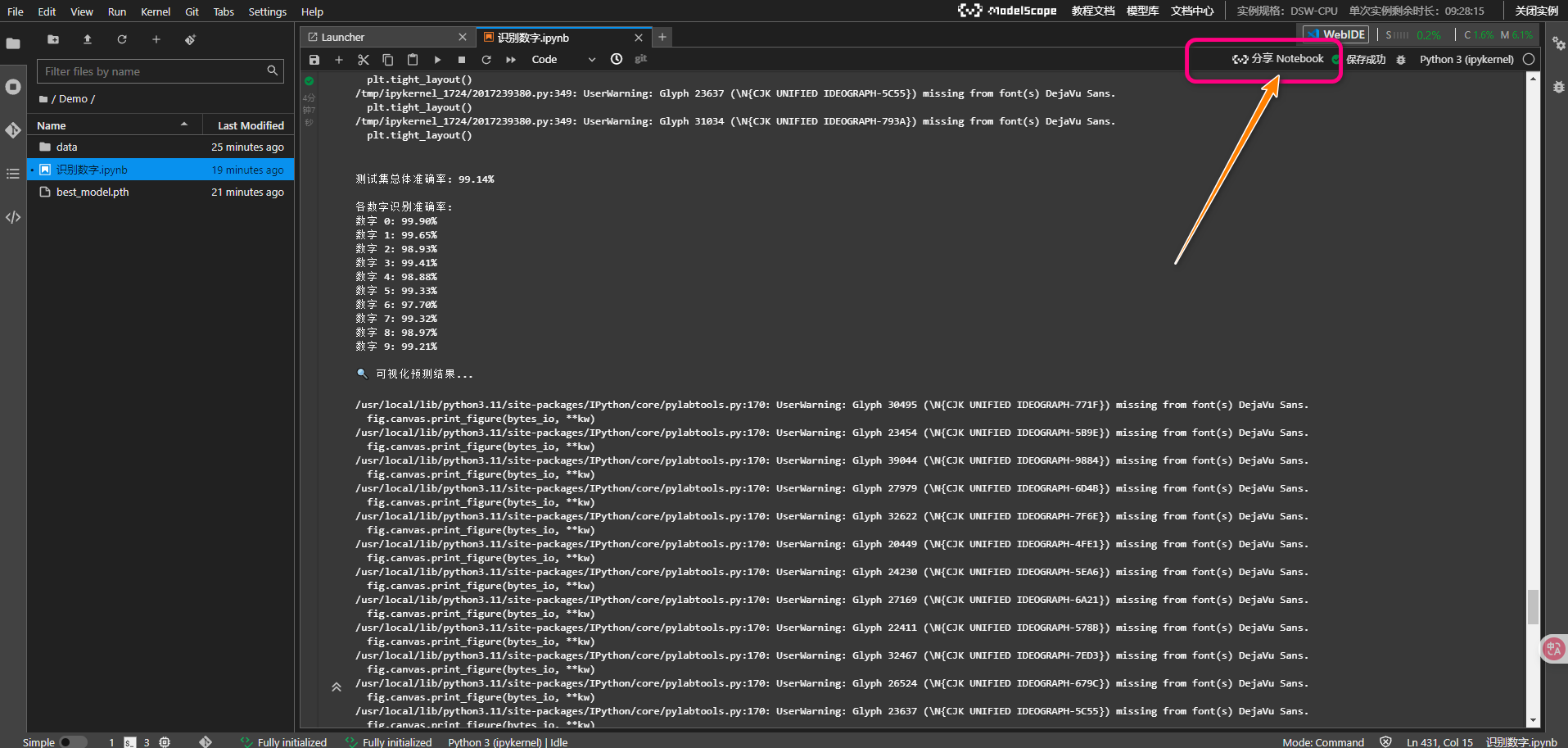Open Table of Contents sidebar panel
Image resolution: width=1568 pixels, height=748 pixels.
13,174
